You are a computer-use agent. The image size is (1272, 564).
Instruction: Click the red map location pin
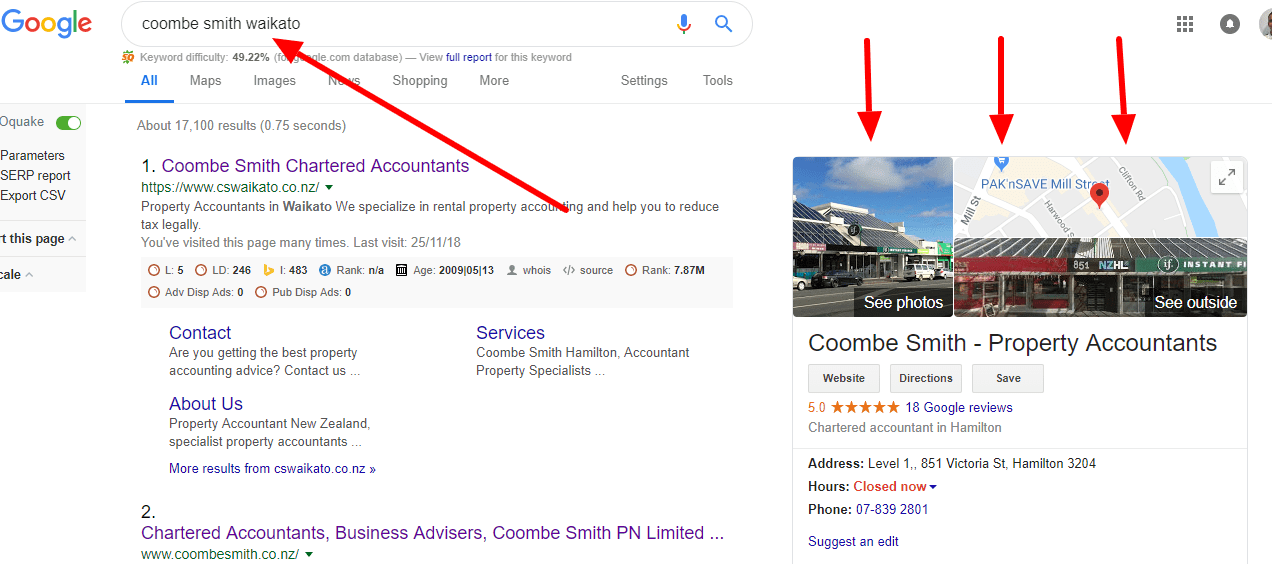coord(1099,195)
